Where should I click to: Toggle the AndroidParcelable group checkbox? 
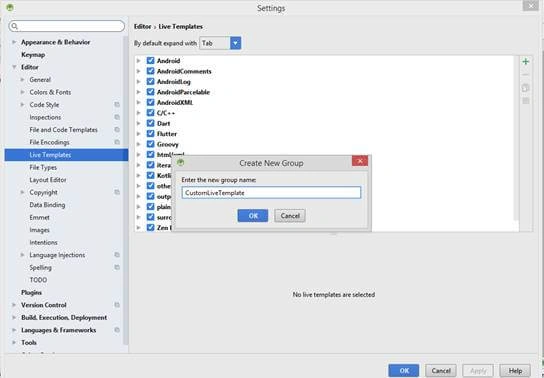pos(150,92)
